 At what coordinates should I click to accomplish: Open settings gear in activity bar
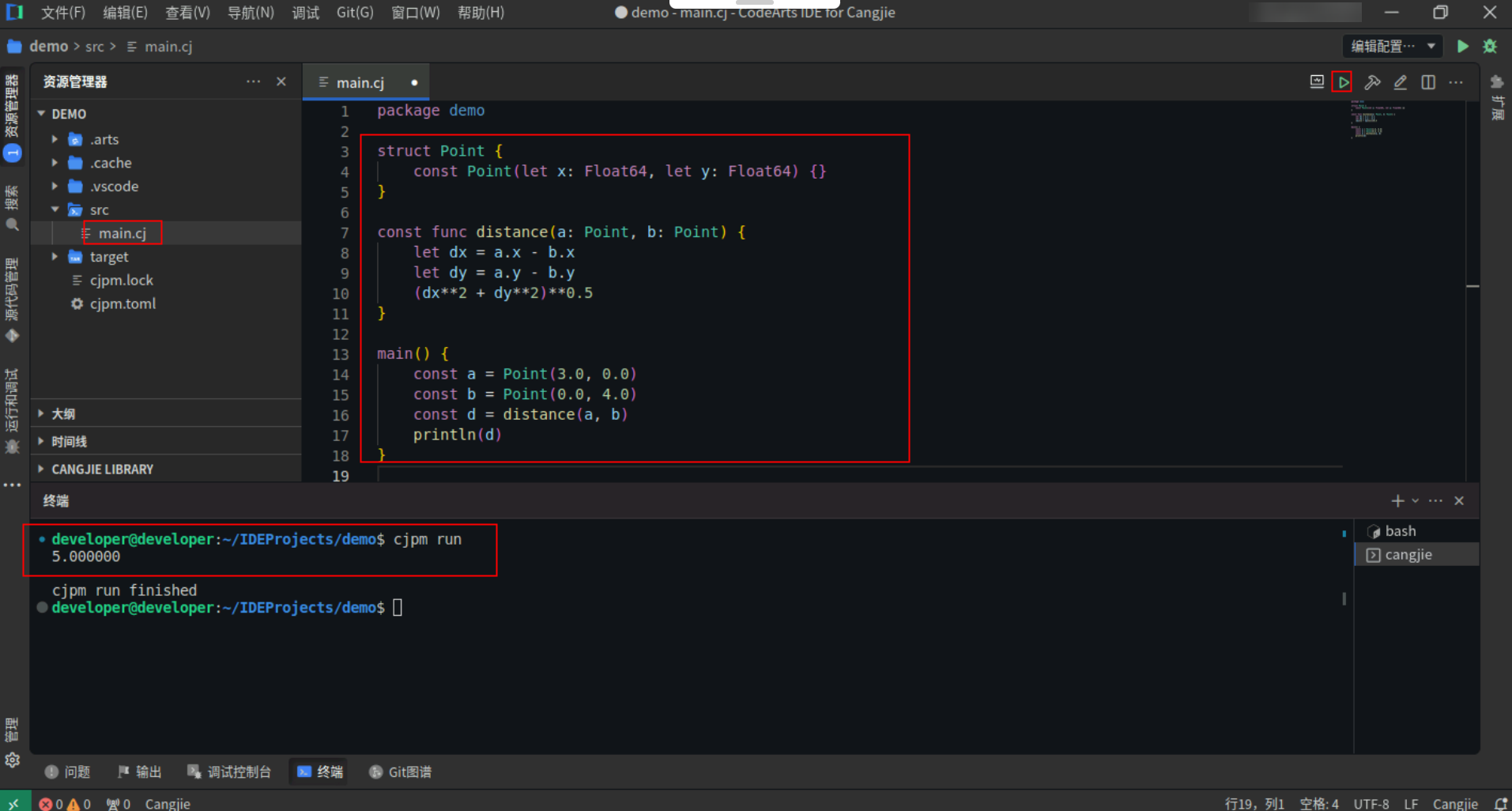(12, 760)
